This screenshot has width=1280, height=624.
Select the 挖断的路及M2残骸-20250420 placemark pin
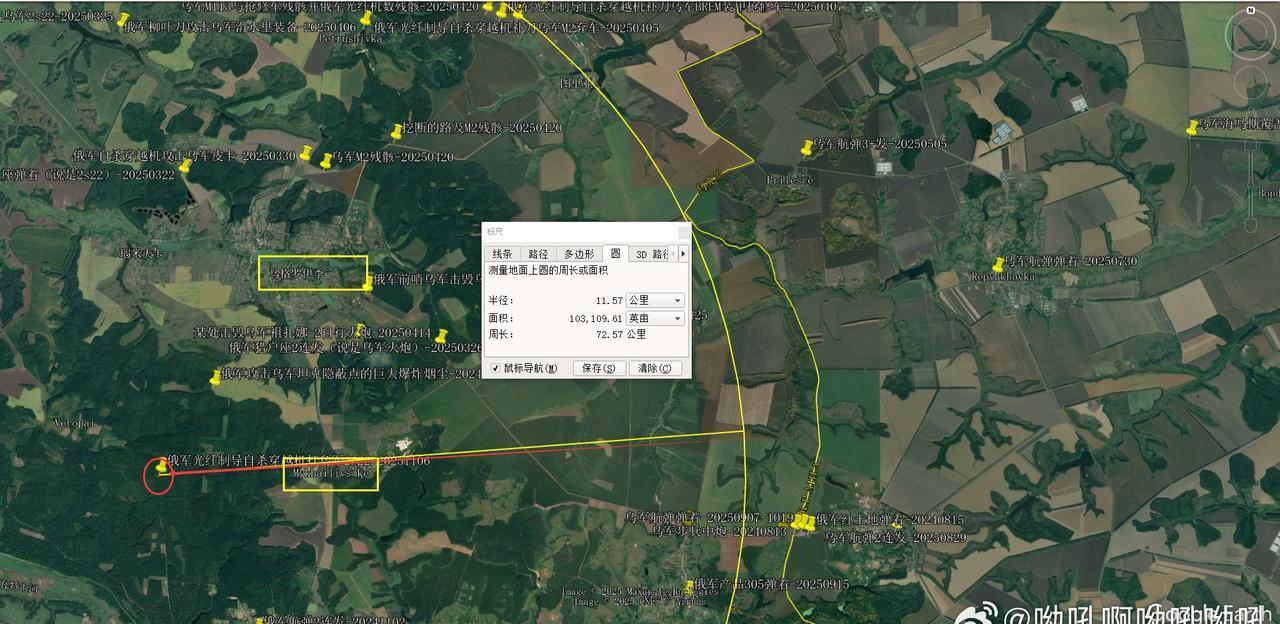pyautogui.click(x=396, y=131)
